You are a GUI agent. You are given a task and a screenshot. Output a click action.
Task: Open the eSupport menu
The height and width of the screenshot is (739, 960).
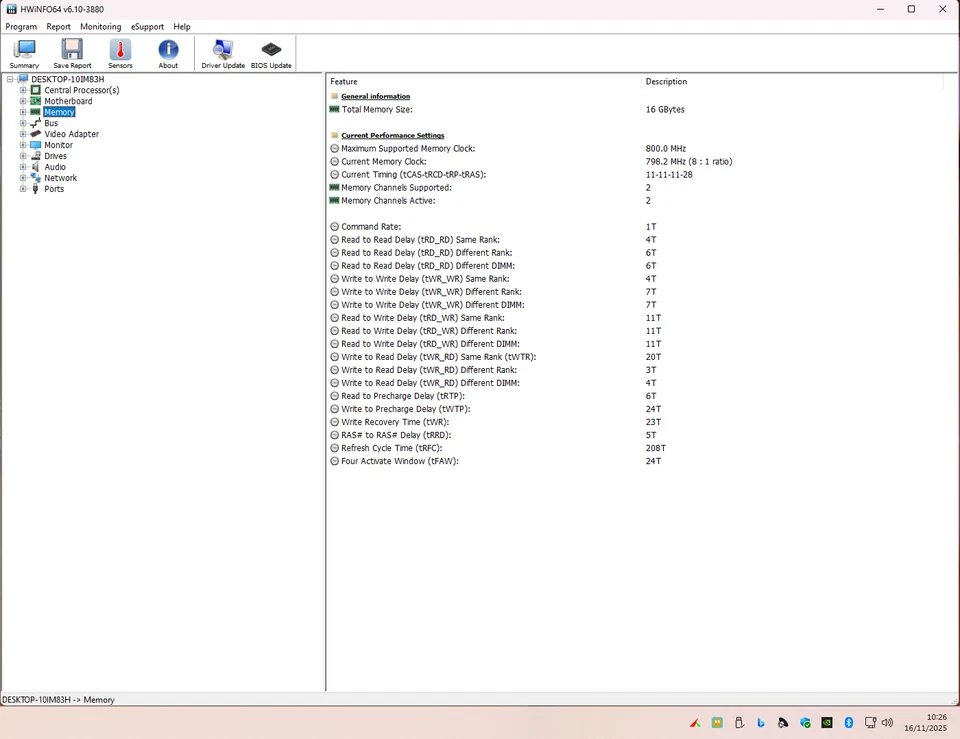[147, 27]
